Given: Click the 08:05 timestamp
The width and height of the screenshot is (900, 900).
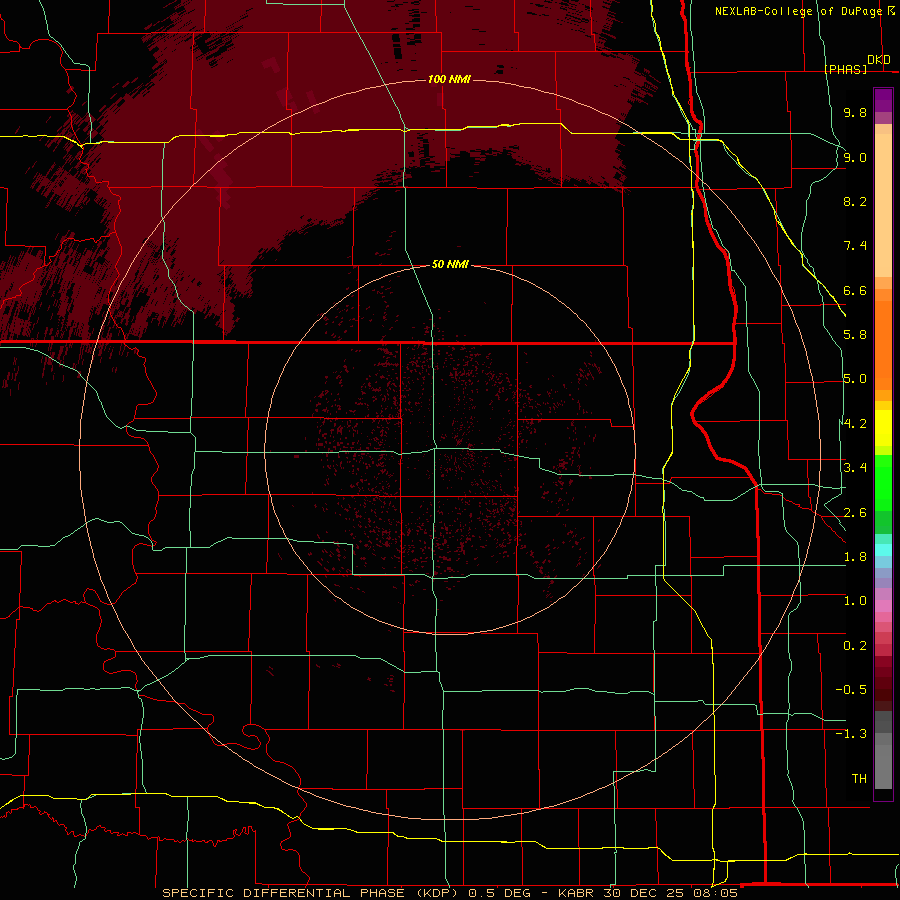Looking at the screenshot, I should [717, 893].
